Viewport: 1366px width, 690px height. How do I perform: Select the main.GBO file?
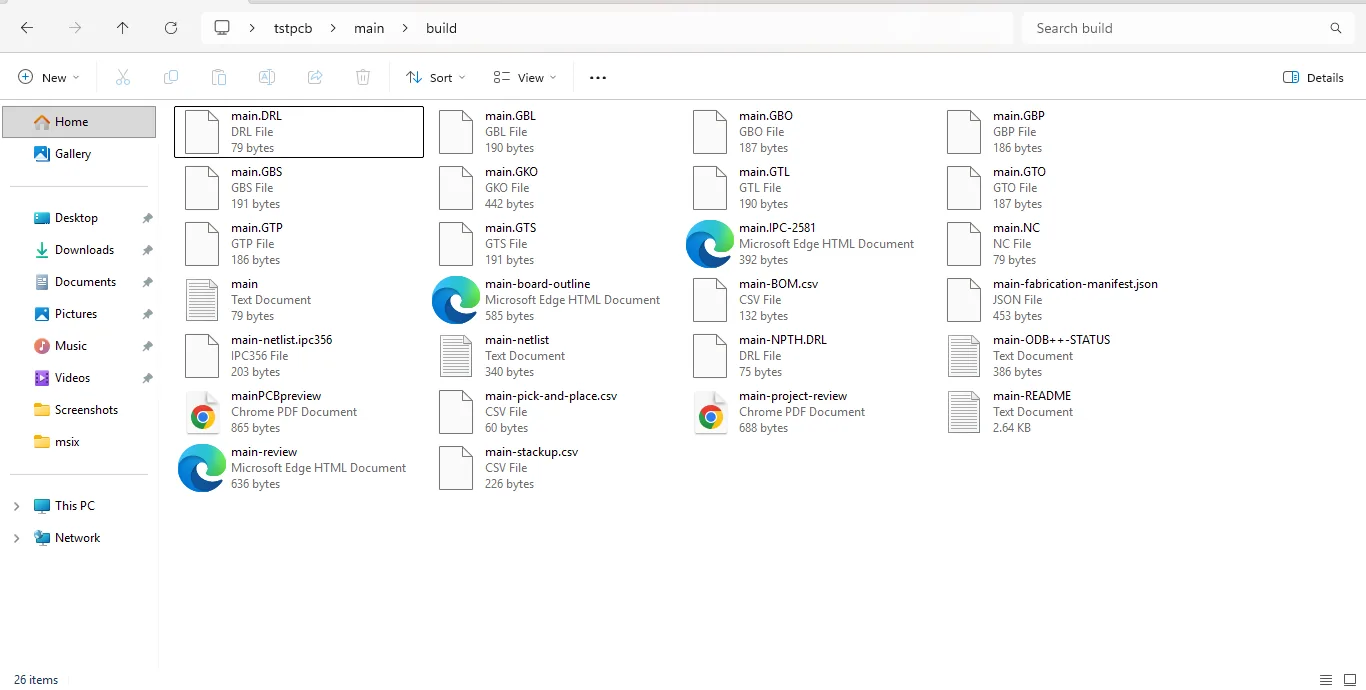807,132
